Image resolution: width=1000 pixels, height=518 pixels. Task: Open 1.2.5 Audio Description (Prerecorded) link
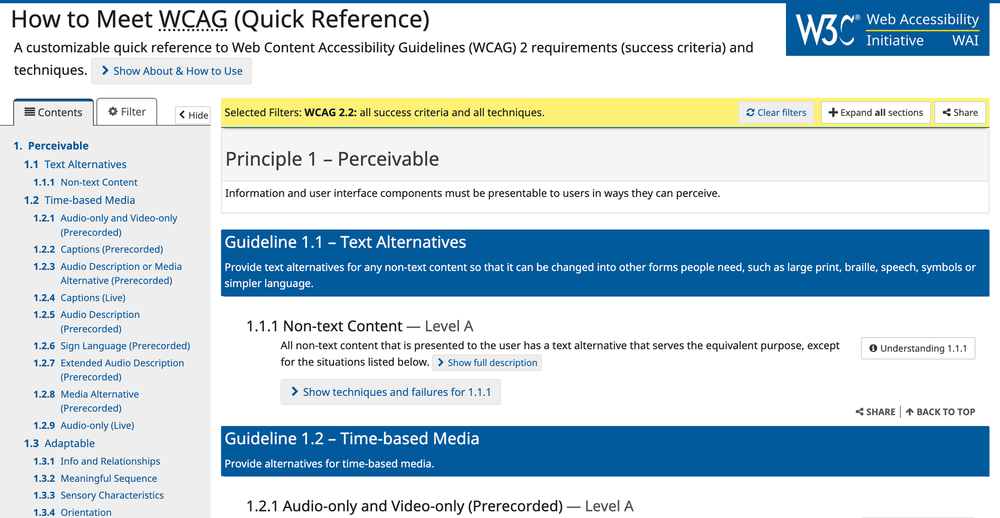(86, 322)
